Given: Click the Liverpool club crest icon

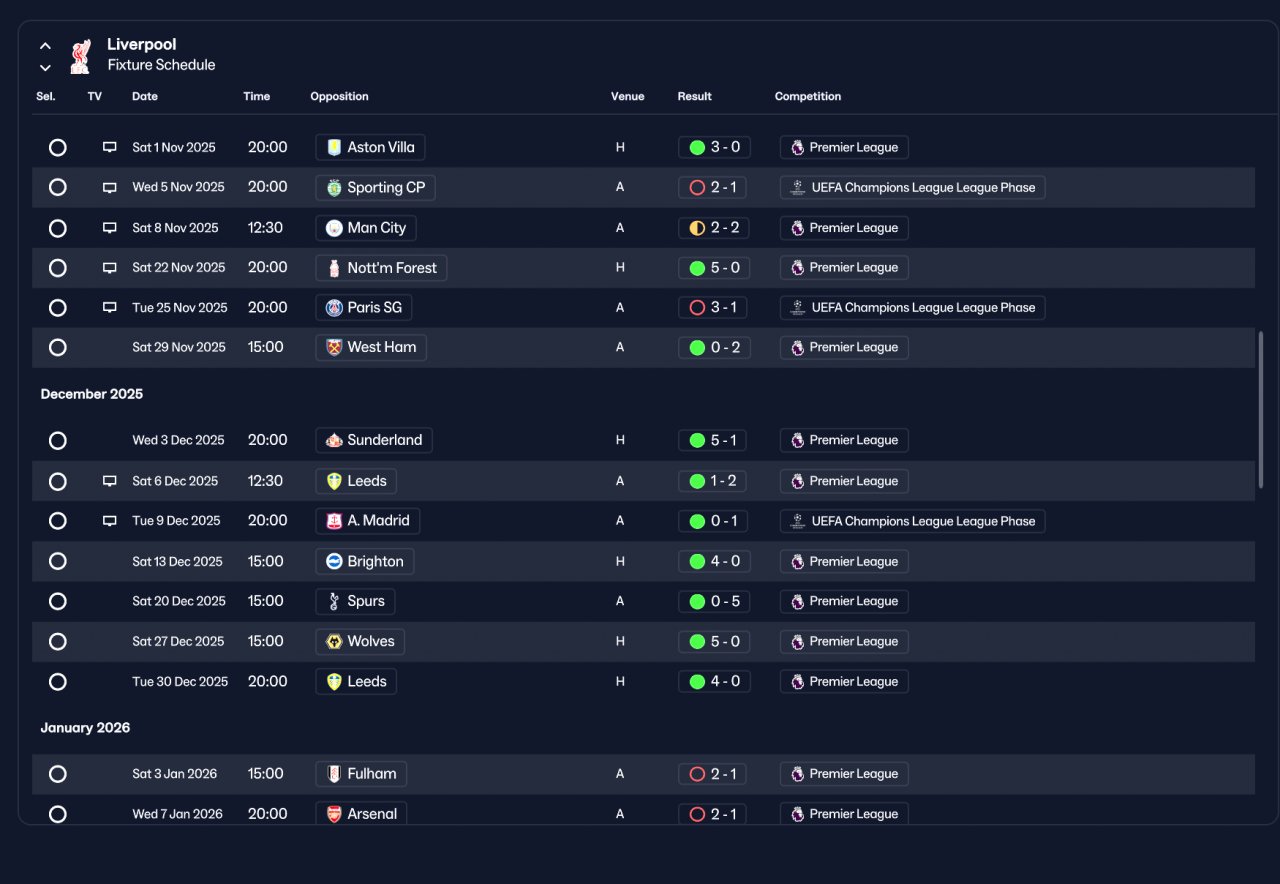Looking at the screenshot, I should pos(80,56).
